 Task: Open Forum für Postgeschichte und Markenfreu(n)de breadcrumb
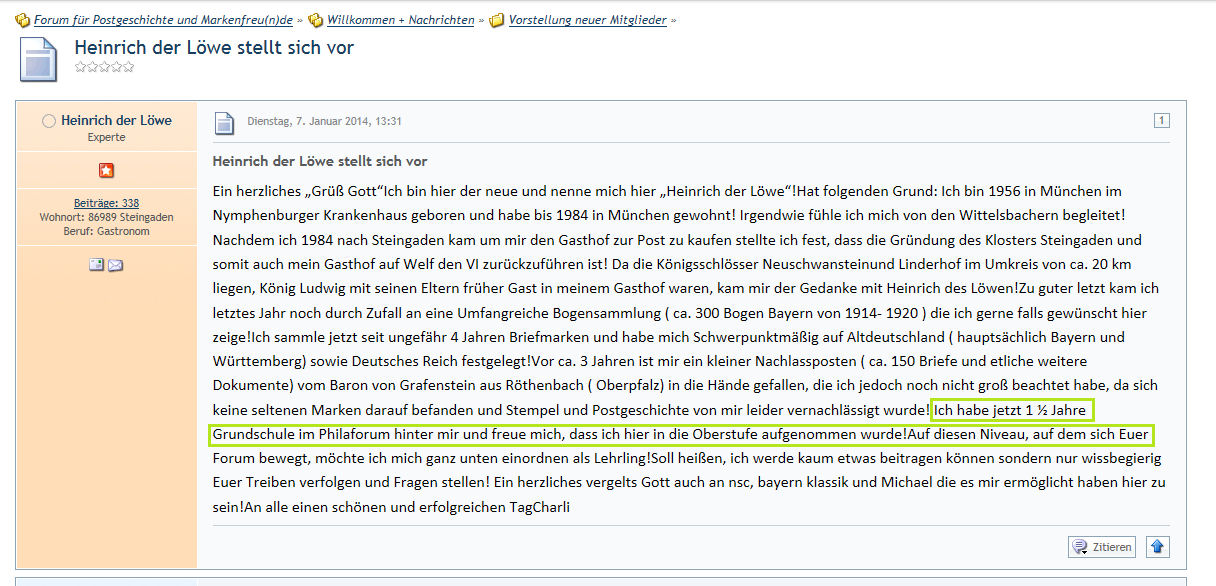(x=163, y=20)
